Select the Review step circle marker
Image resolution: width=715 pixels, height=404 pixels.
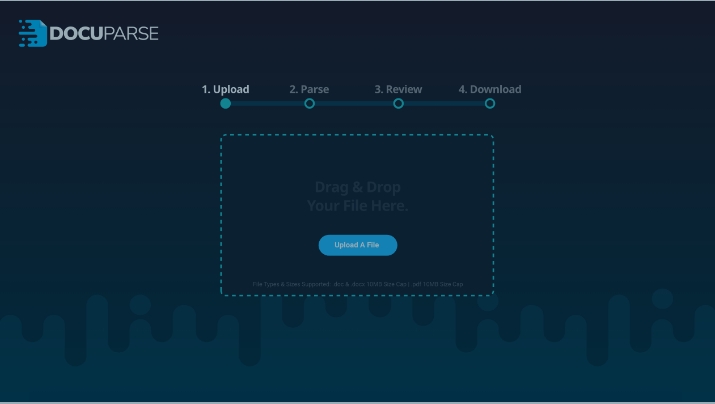[x=398, y=103]
